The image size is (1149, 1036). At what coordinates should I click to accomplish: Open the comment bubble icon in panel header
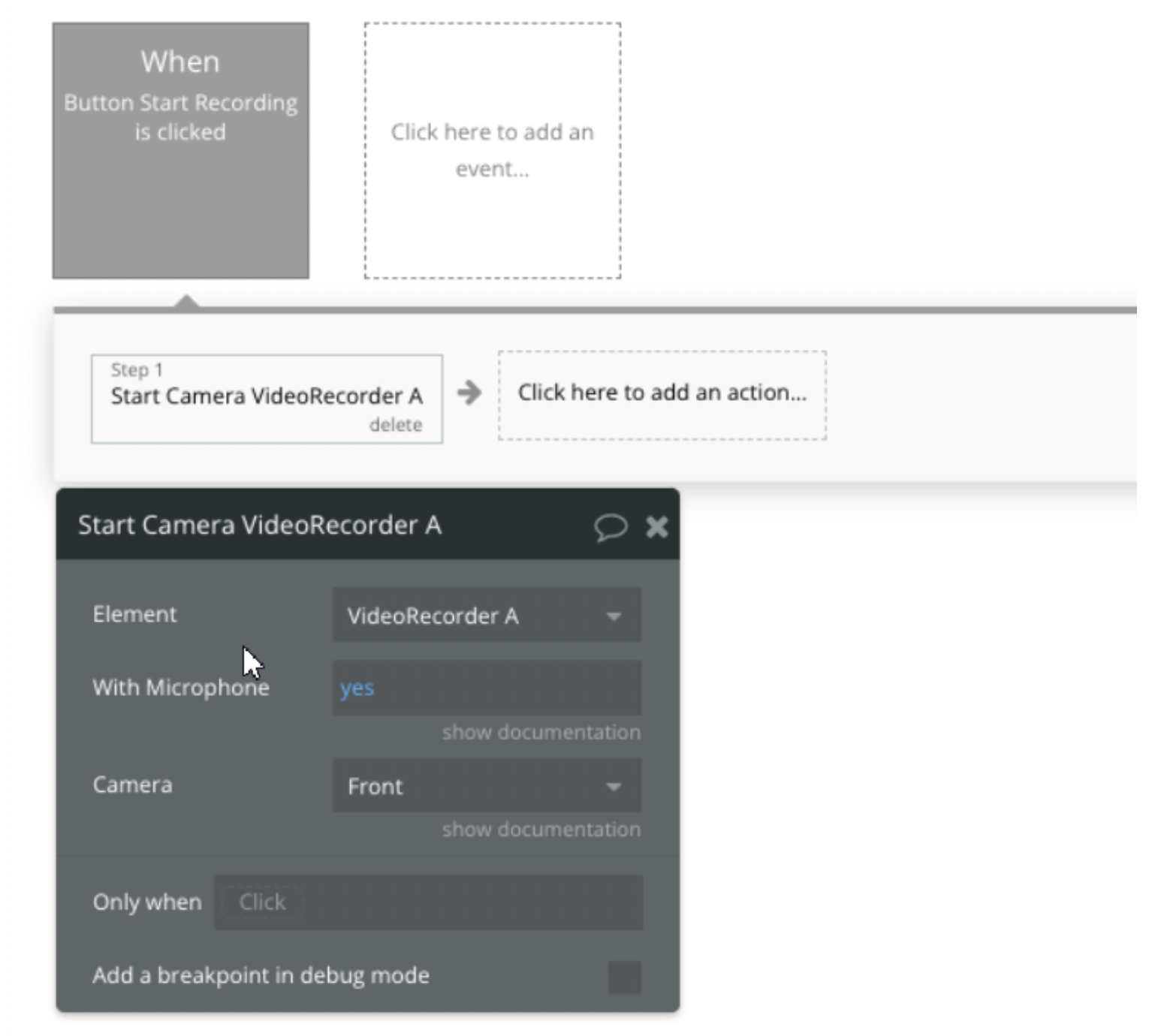coord(610,527)
